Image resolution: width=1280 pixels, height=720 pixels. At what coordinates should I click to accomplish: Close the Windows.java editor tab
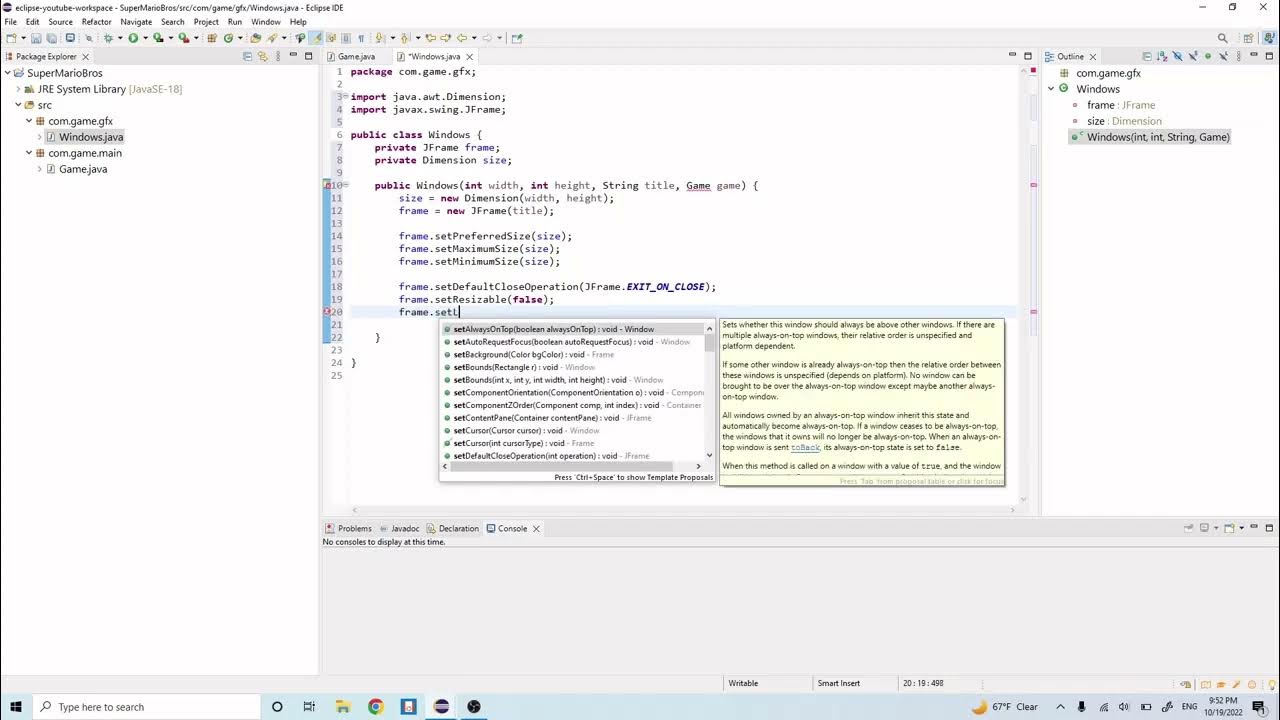tap(469, 57)
